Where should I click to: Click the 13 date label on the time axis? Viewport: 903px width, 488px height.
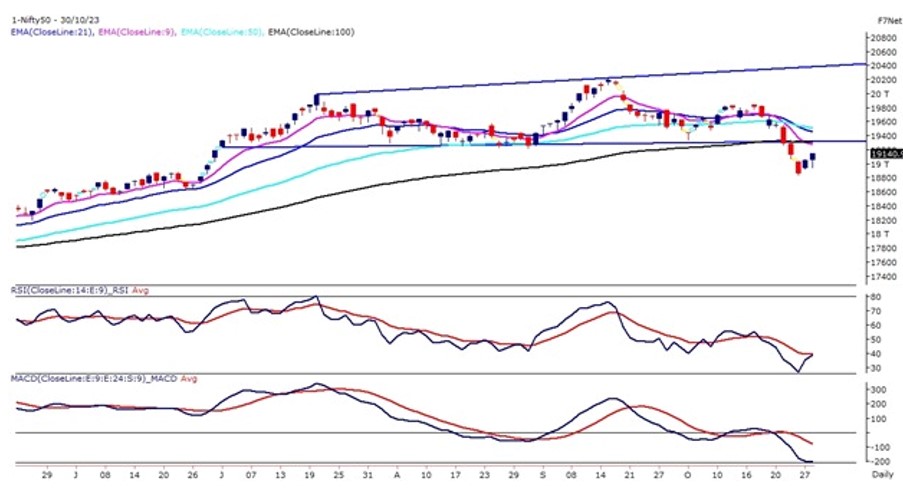pyautogui.click(x=280, y=475)
